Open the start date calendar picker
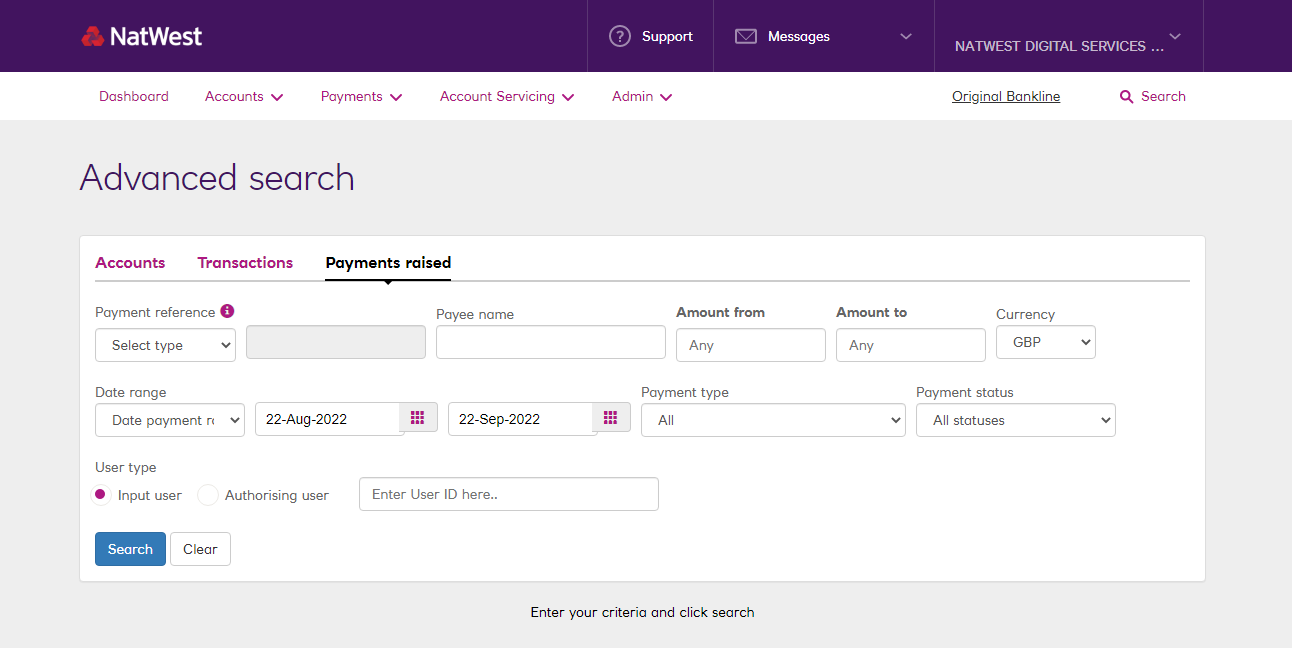Image resolution: width=1292 pixels, height=648 pixels. 418,418
